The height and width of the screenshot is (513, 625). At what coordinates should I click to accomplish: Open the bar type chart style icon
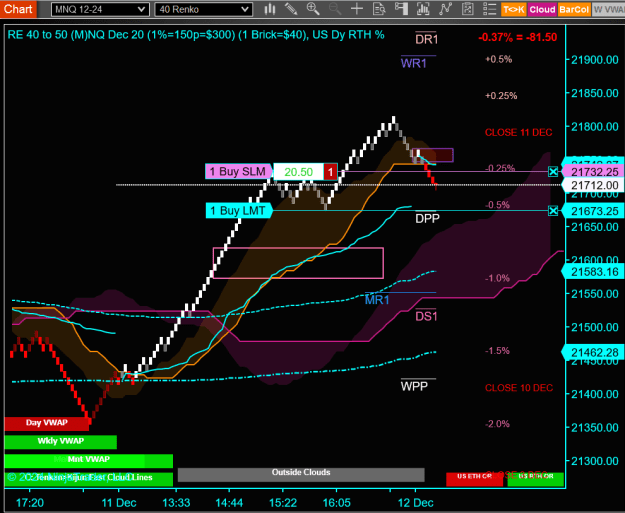click(270, 9)
